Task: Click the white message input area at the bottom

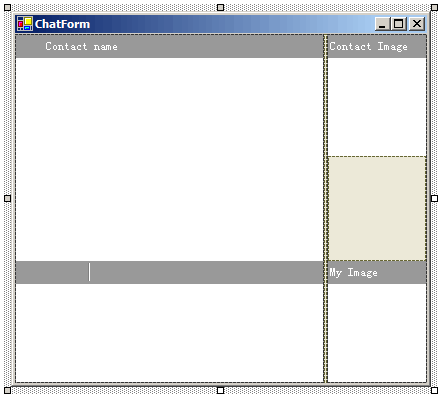Action: 169,333
